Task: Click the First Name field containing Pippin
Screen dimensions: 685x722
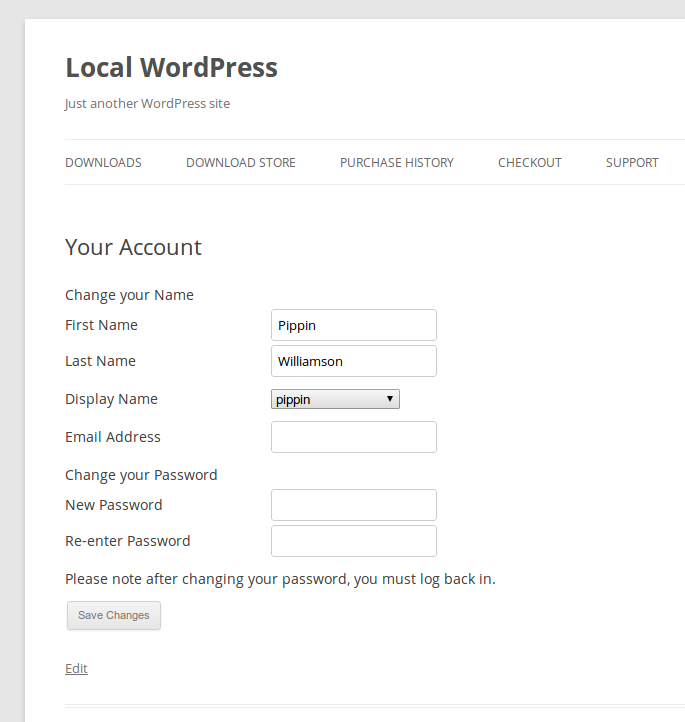Action: (x=354, y=325)
